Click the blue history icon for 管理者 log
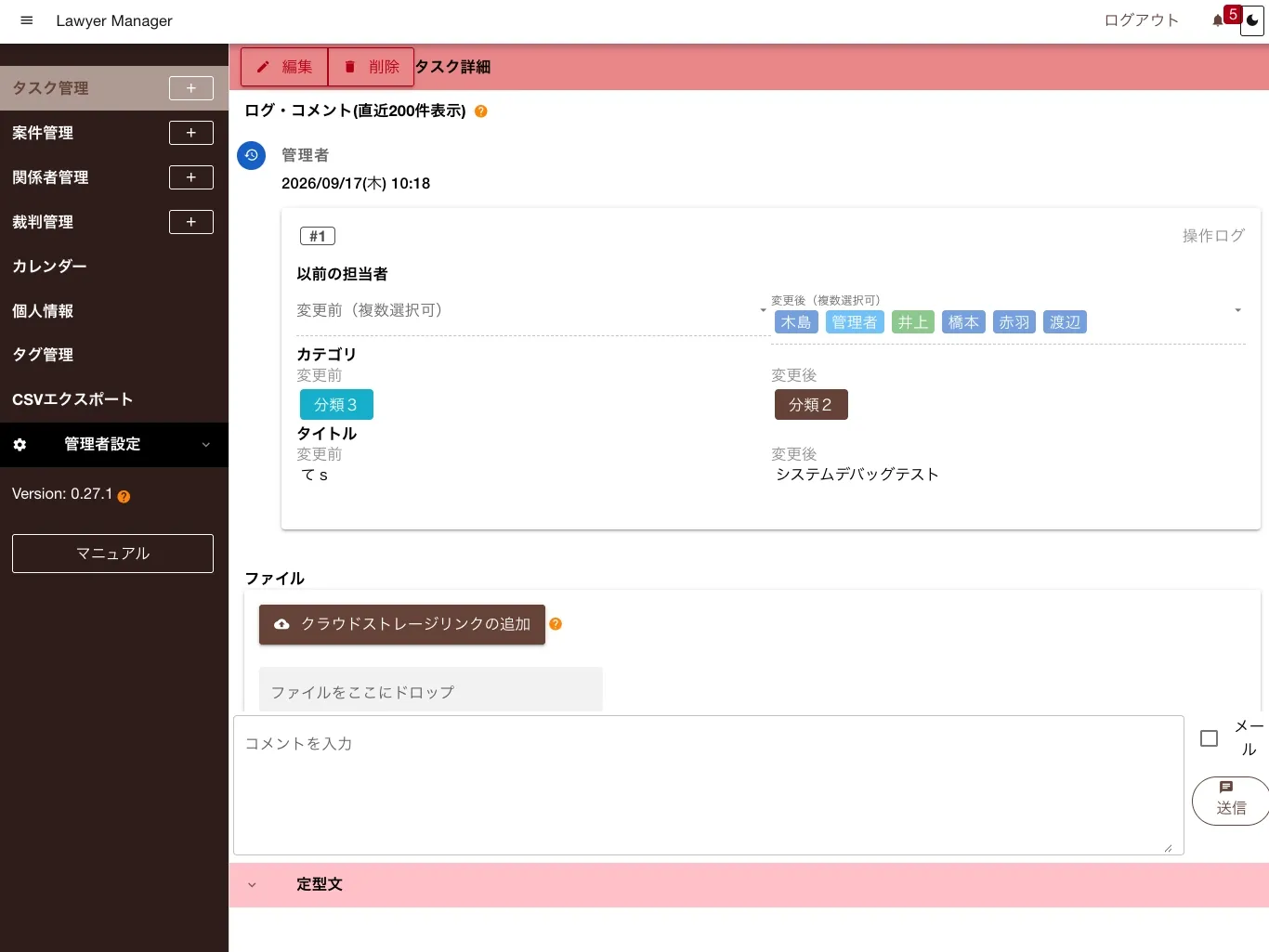 pos(252,155)
